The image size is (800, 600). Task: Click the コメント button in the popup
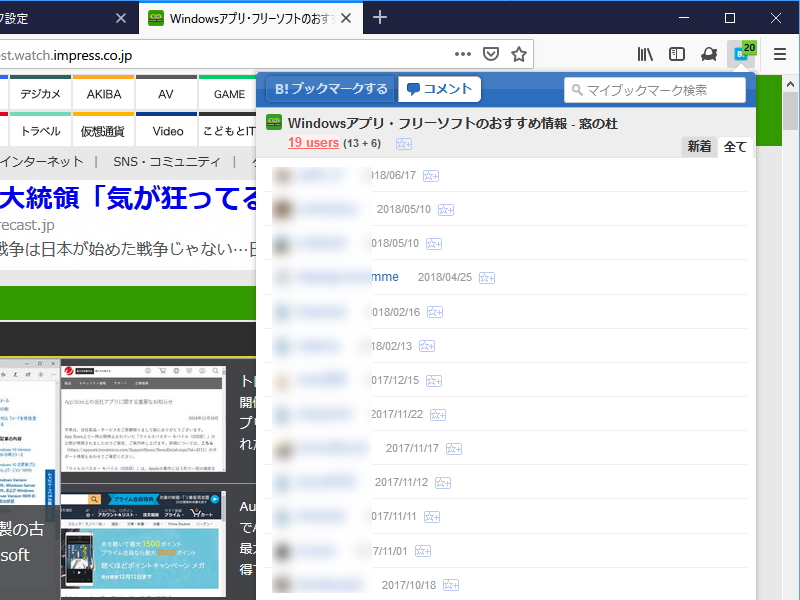pyautogui.click(x=439, y=89)
